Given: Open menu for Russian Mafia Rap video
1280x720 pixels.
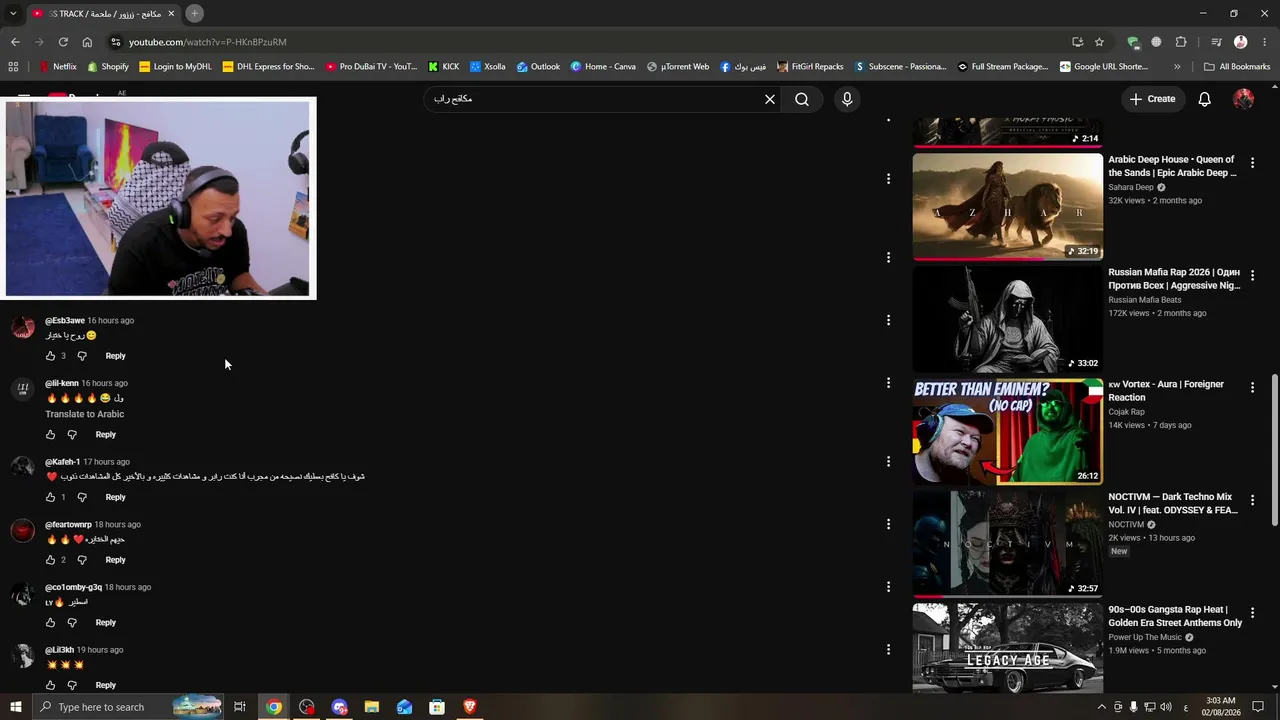Looking at the screenshot, I should click(1252, 275).
